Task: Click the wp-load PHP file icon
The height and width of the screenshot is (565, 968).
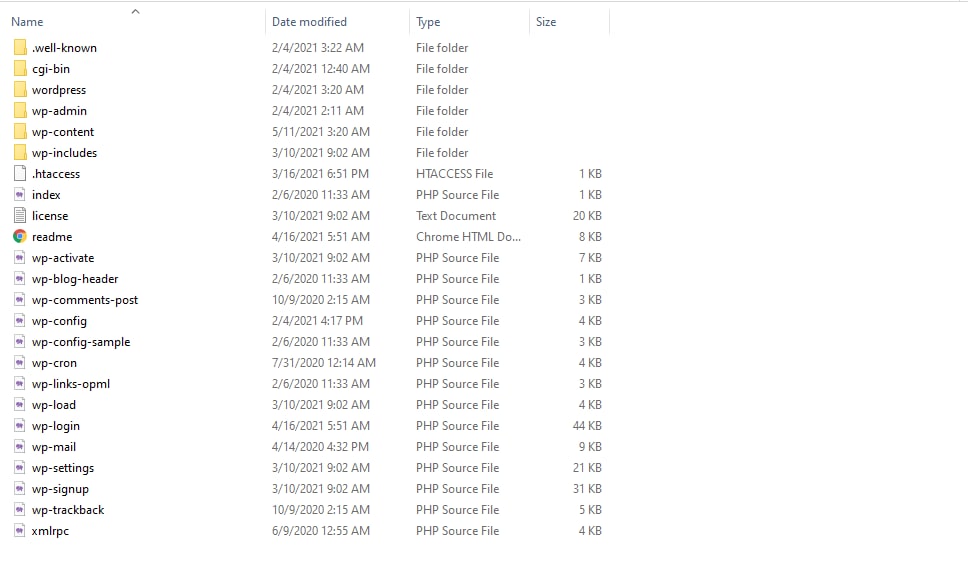Action: tap(20, 404)
